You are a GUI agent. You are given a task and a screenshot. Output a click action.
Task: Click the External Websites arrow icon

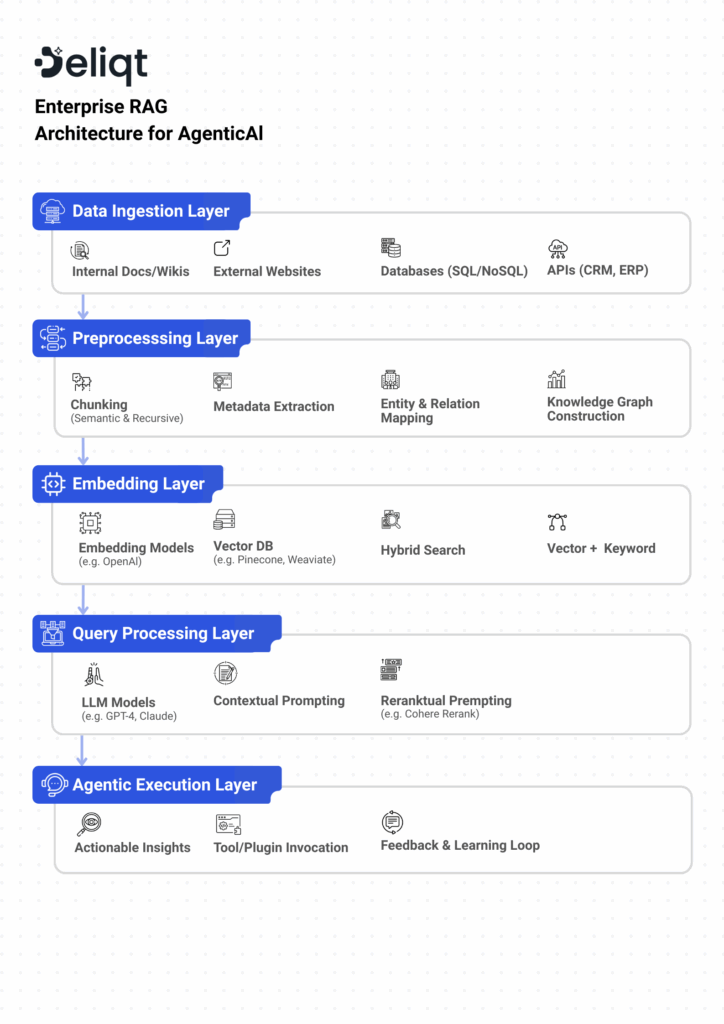click(x=222, y=248)
